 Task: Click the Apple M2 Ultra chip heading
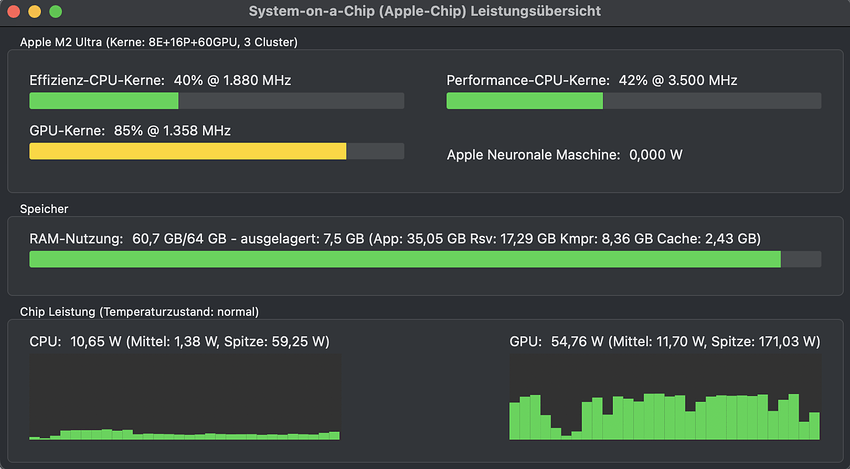tap(159, 42)
